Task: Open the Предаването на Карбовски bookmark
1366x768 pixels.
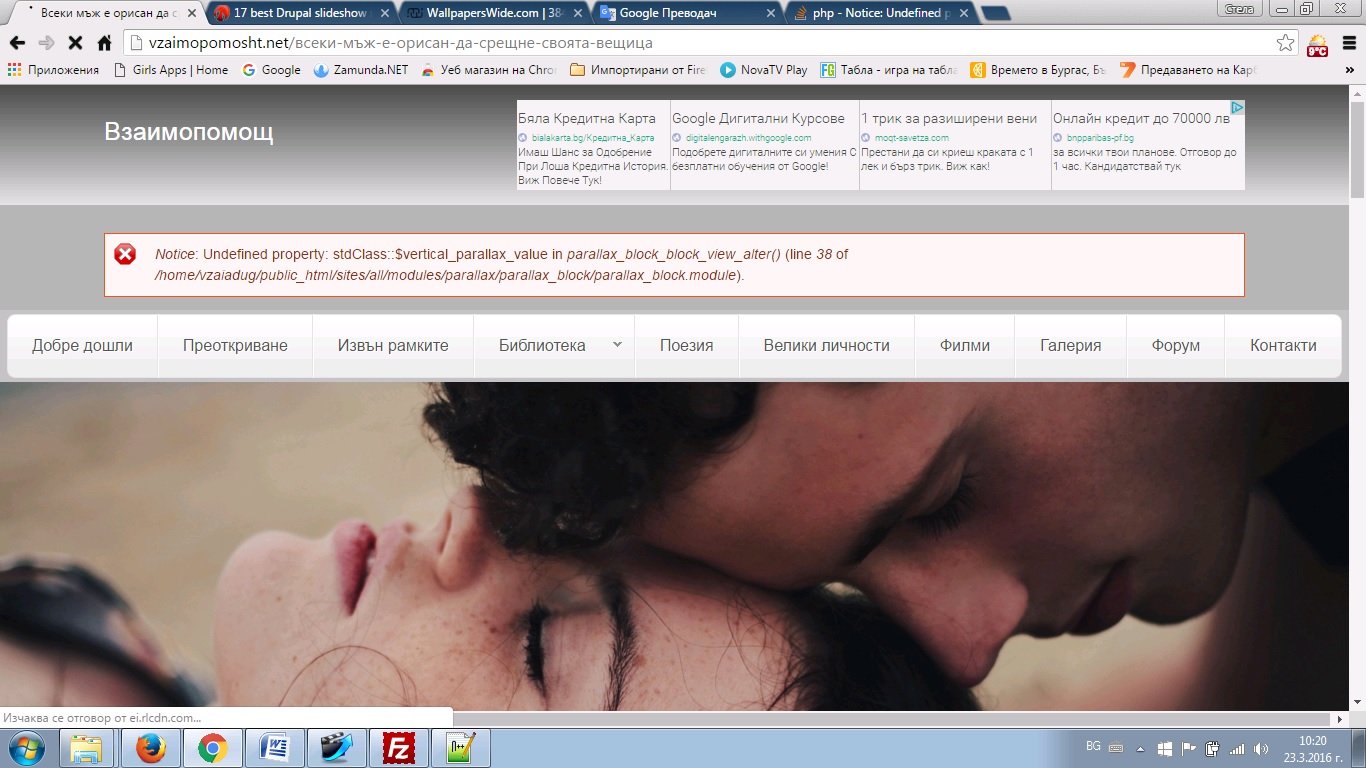Action: (x=1187, y=70)
